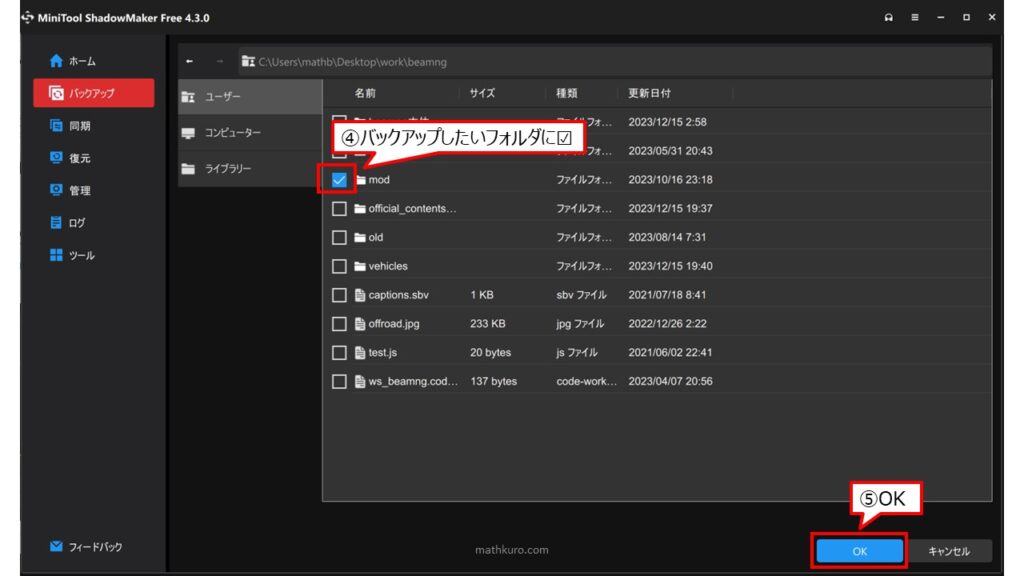This screenshot has width=1024, height=576.
Task: Select the vehicles folder name
Action: [x=388, y=266]
